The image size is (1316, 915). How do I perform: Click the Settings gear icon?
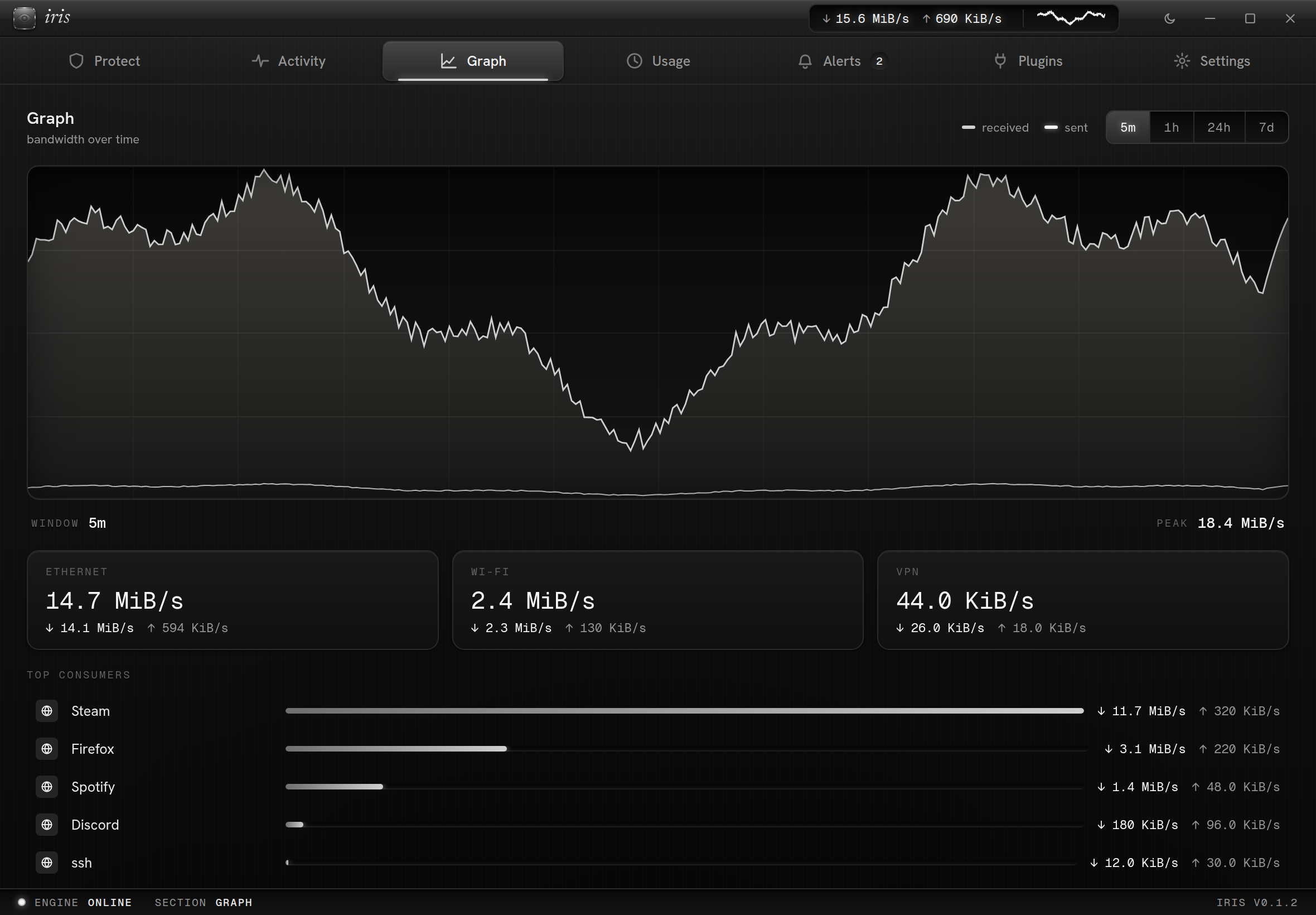pyautogui.click(x=1182, y=61)
